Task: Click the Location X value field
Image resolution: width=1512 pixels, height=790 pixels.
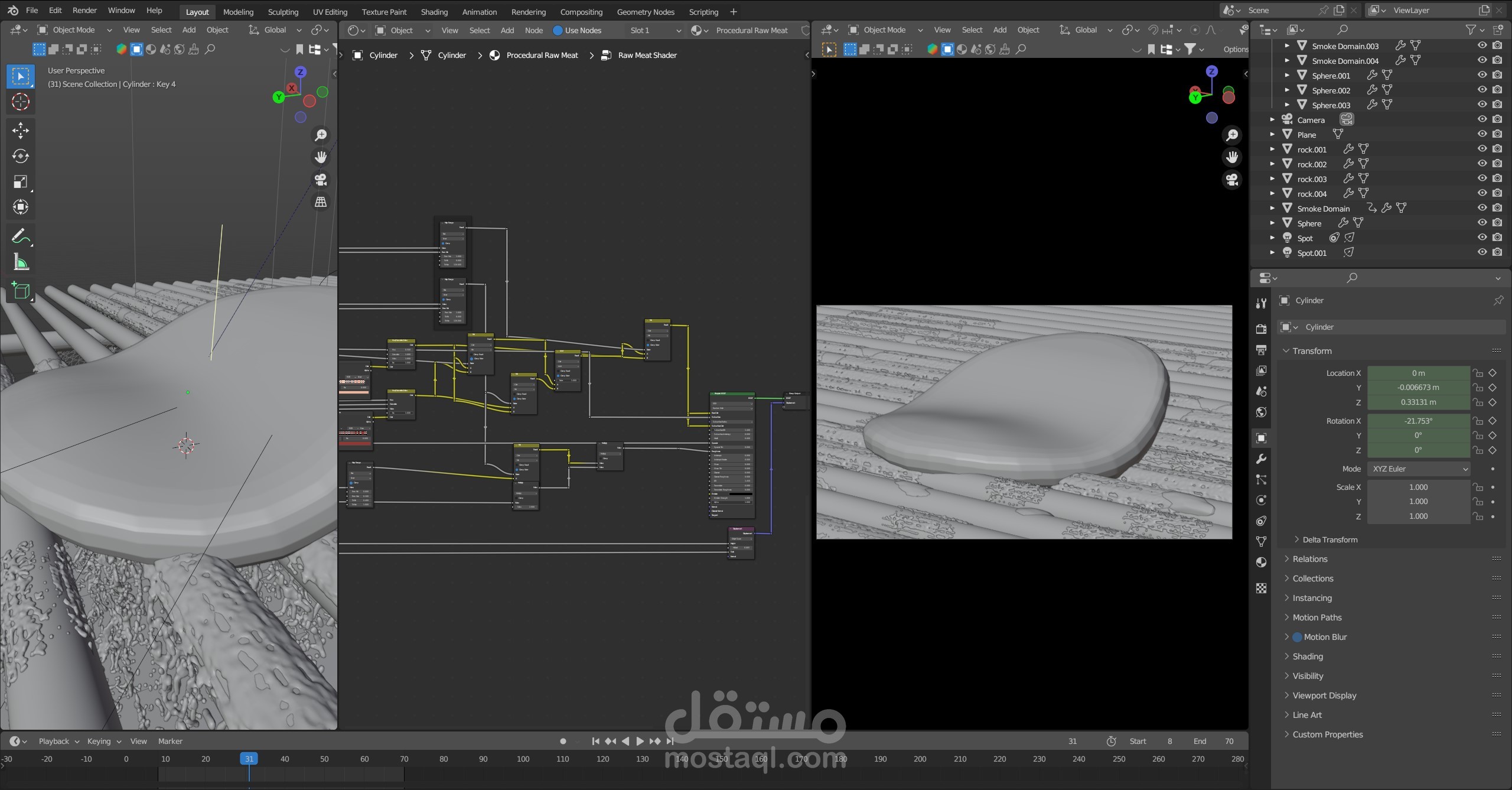Action: click(1418, 373)
